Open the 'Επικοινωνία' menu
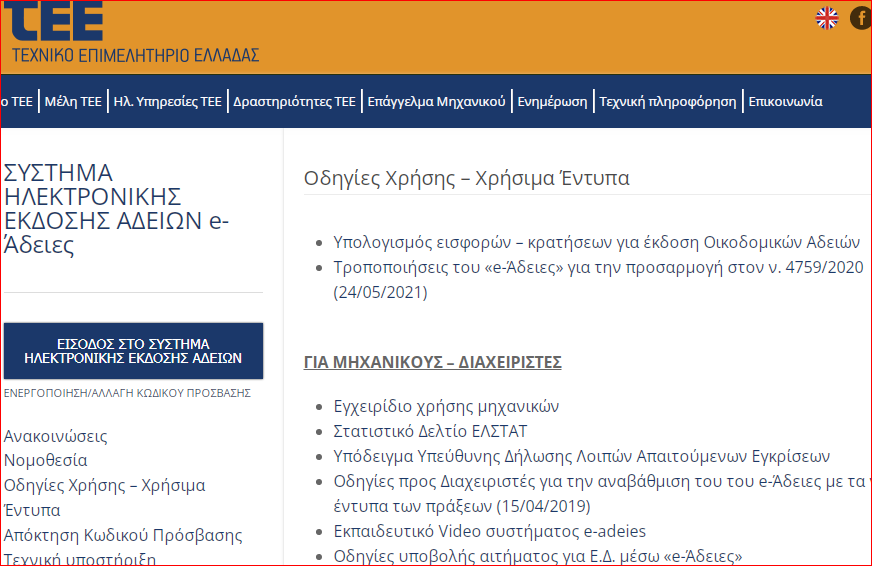The width and height of the screenshot is (872, 566). (x=785, y=102)
